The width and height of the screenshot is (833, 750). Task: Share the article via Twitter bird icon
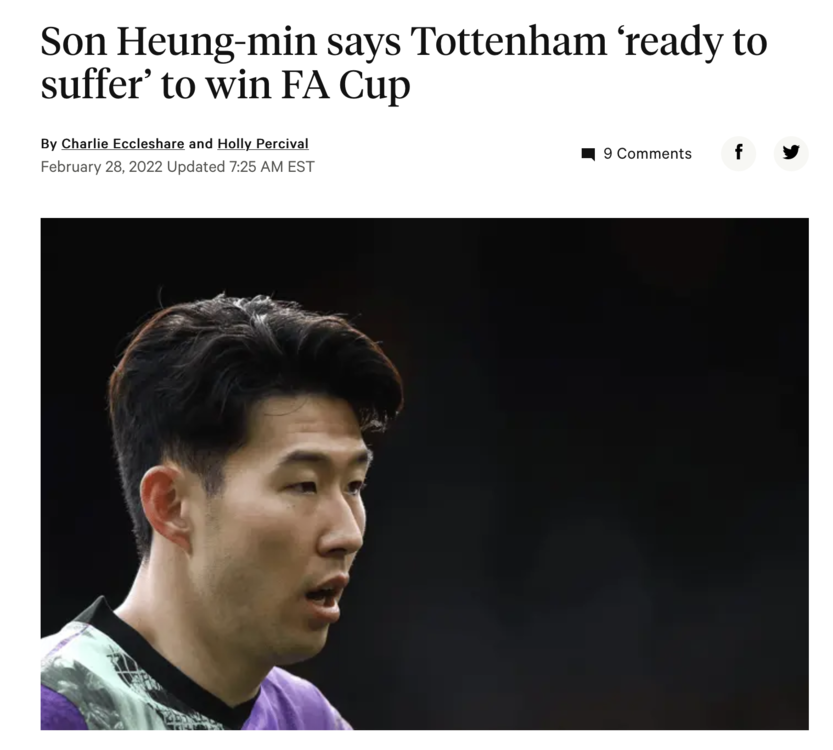point(790,154)
